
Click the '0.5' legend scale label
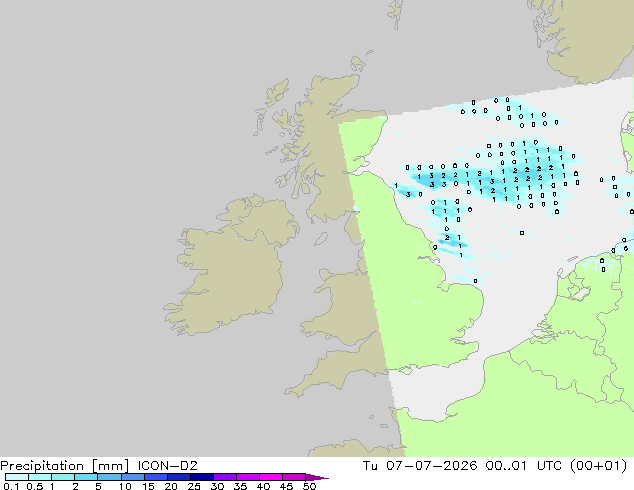(x=34, y=486)
